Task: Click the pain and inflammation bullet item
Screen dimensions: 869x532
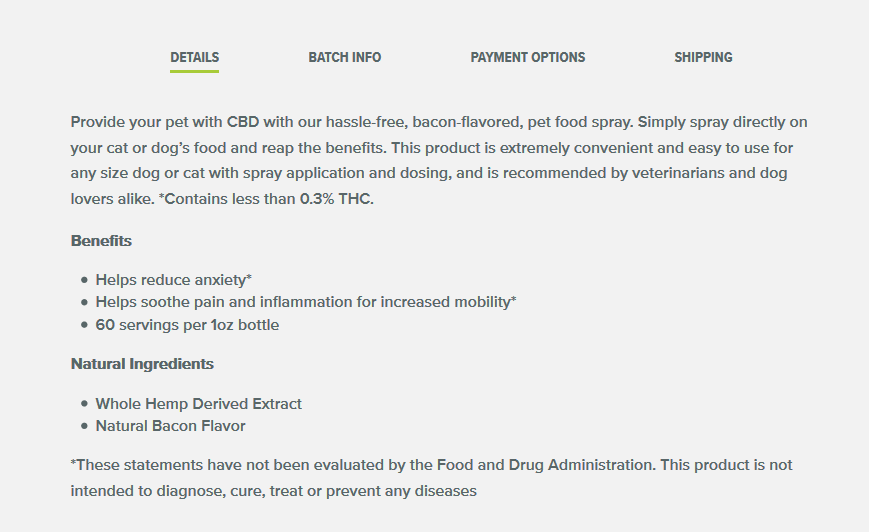Action: pyautogui.click(x=305, y=302)
